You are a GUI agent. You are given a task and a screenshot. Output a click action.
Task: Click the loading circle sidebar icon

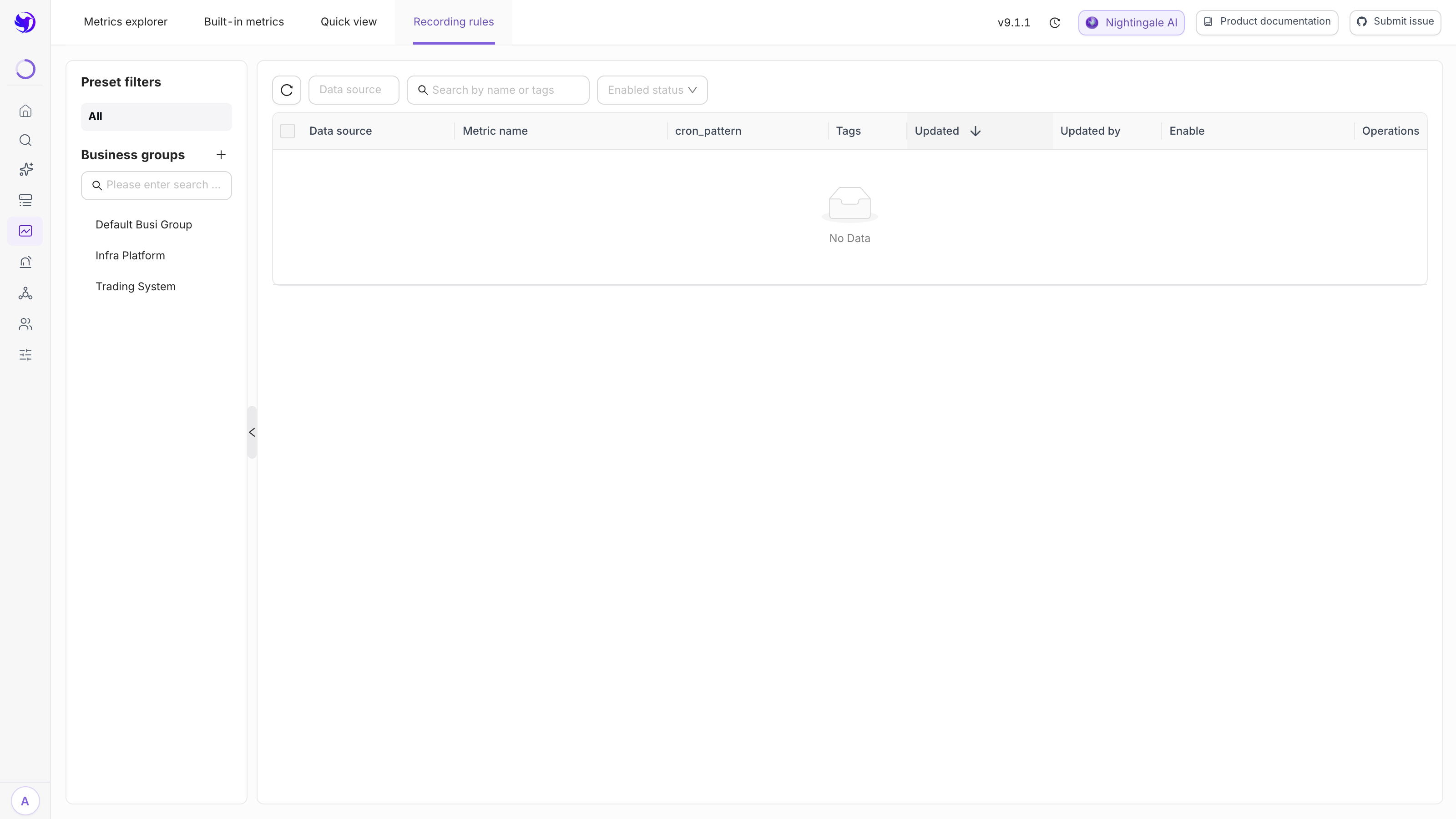point(25,69)
